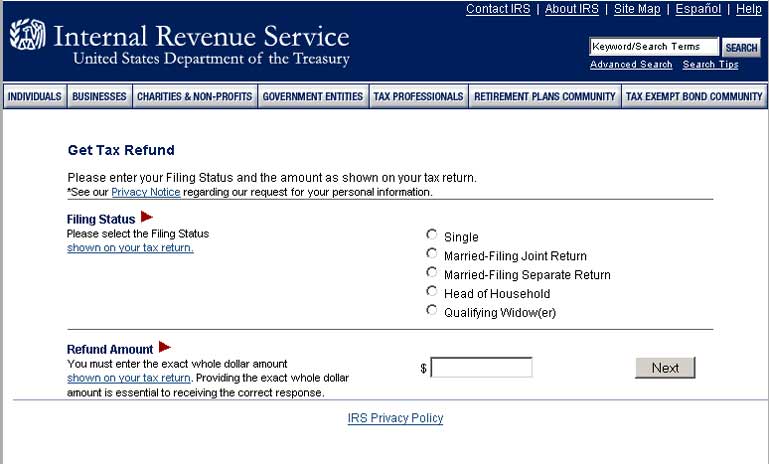769x464 pixels.
Task: Open Charities & Non-Profits section
Action: click(195, 97)
